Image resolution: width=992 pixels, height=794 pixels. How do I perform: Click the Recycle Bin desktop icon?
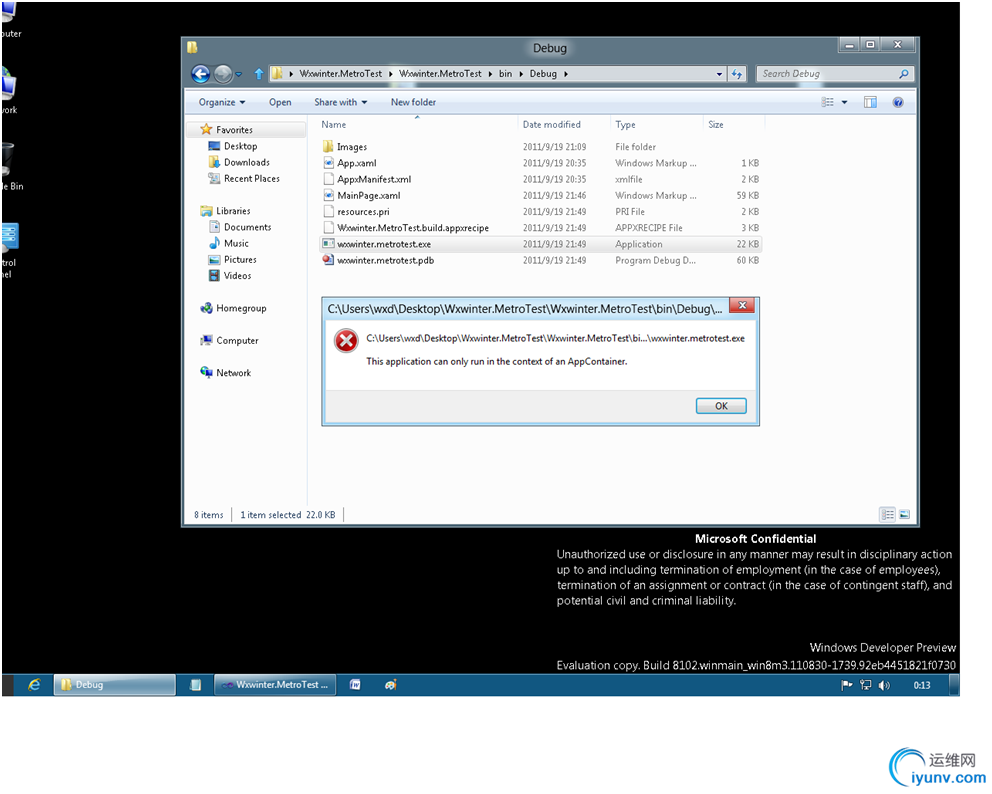(x=11, y=166)
